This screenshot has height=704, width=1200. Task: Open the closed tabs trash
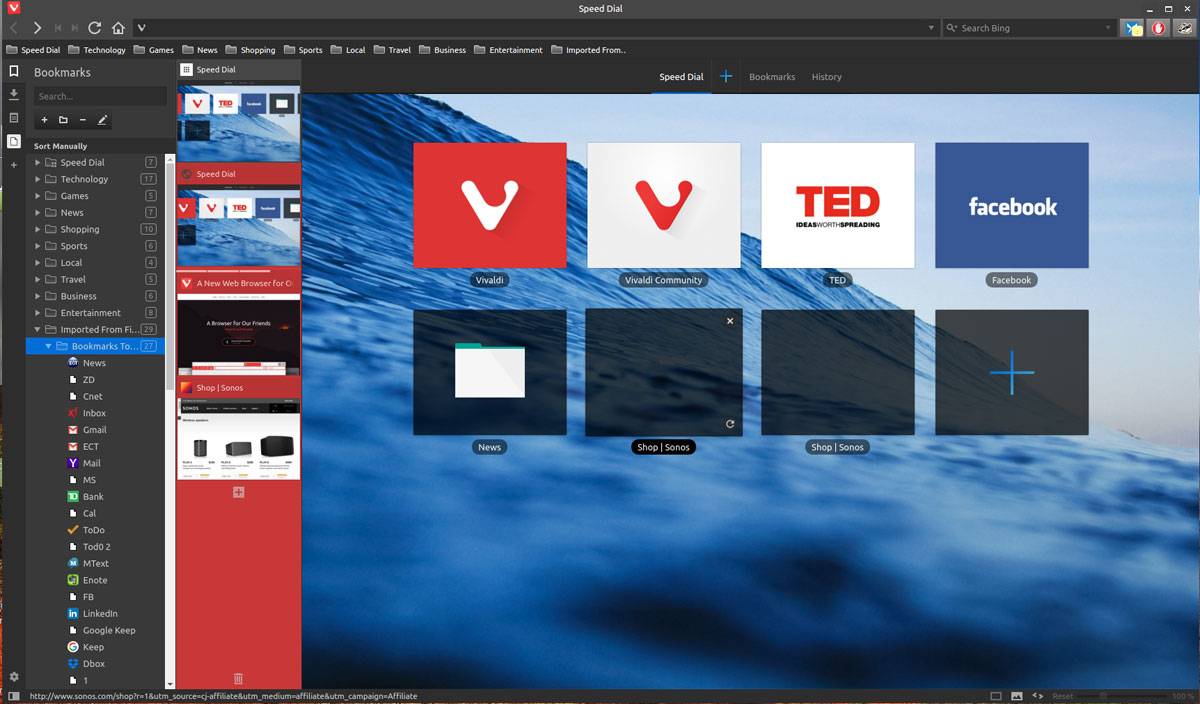tap(238, 679)
